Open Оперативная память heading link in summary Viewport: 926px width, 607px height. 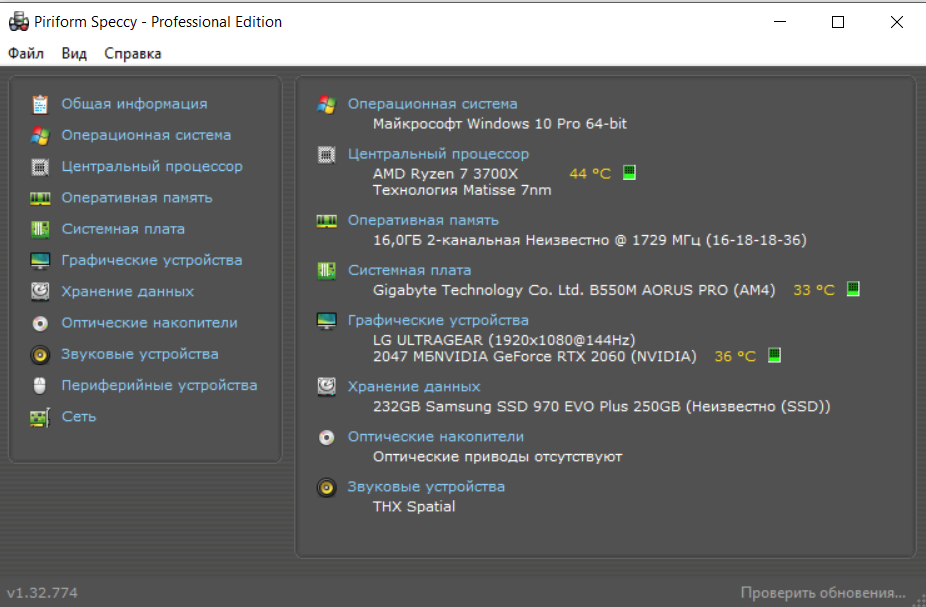pos(423,220)
